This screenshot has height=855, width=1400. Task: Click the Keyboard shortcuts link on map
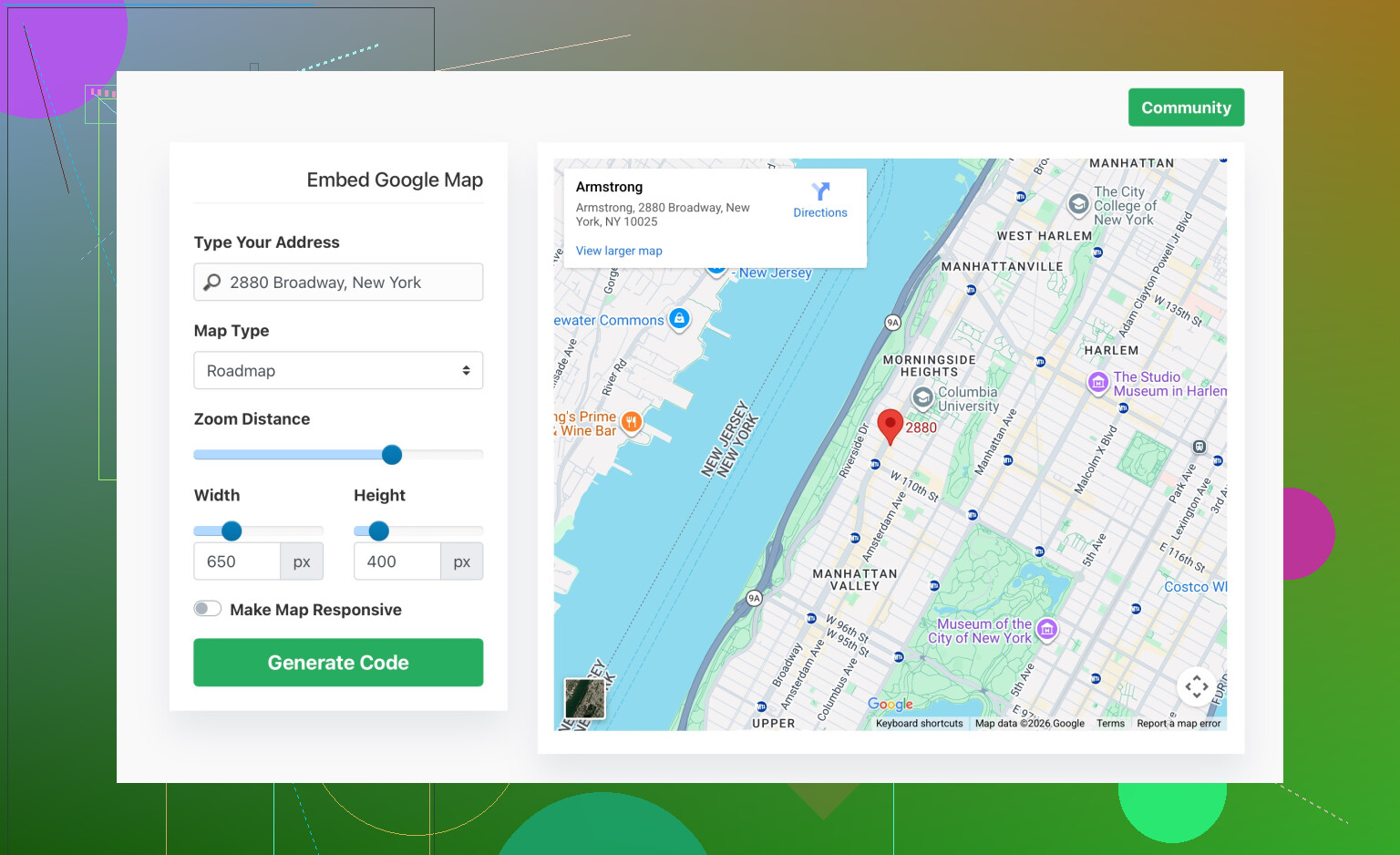point(919,724)
